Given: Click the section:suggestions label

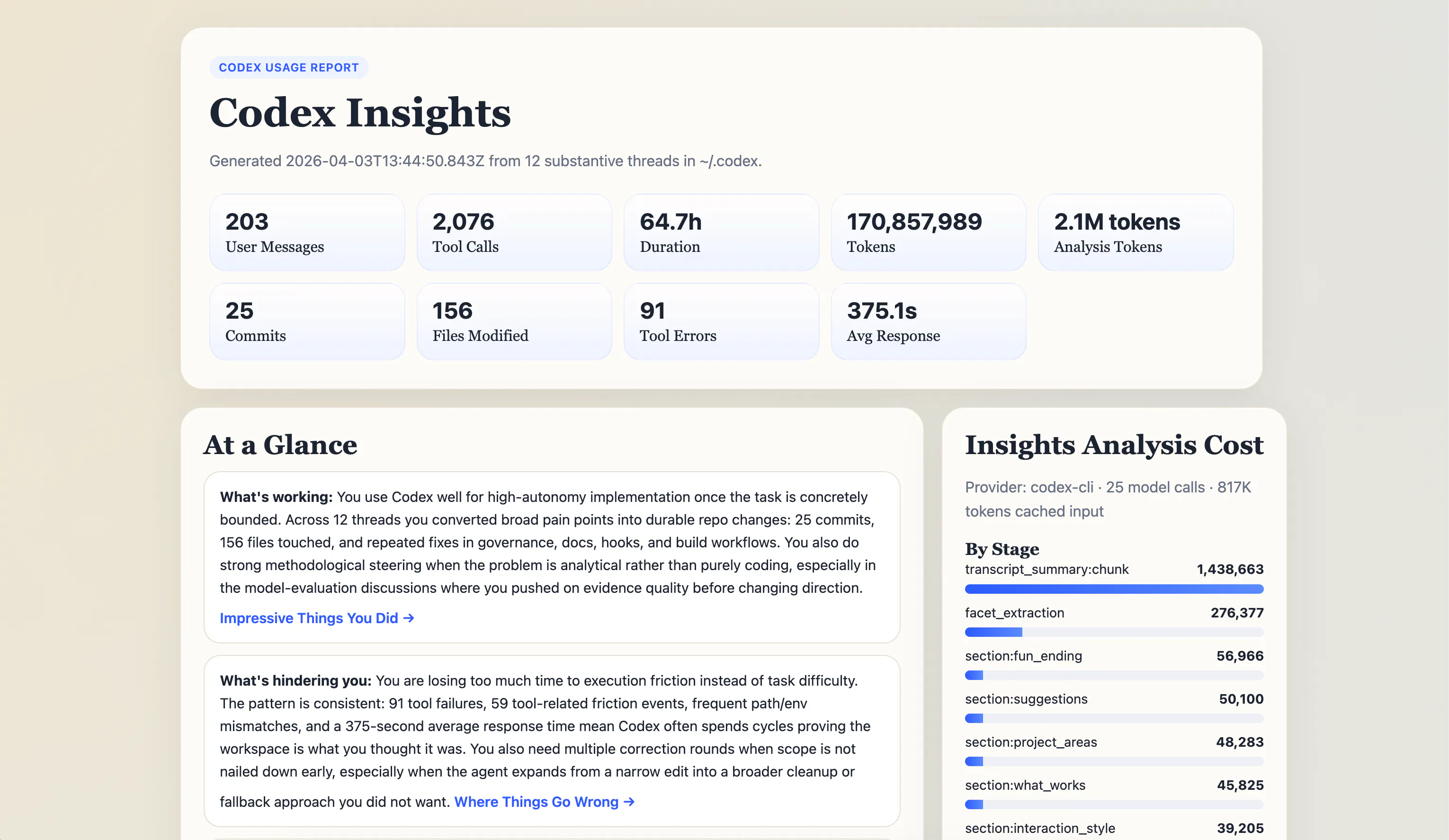Looking at the screenshot, I should pos(1027,699).
